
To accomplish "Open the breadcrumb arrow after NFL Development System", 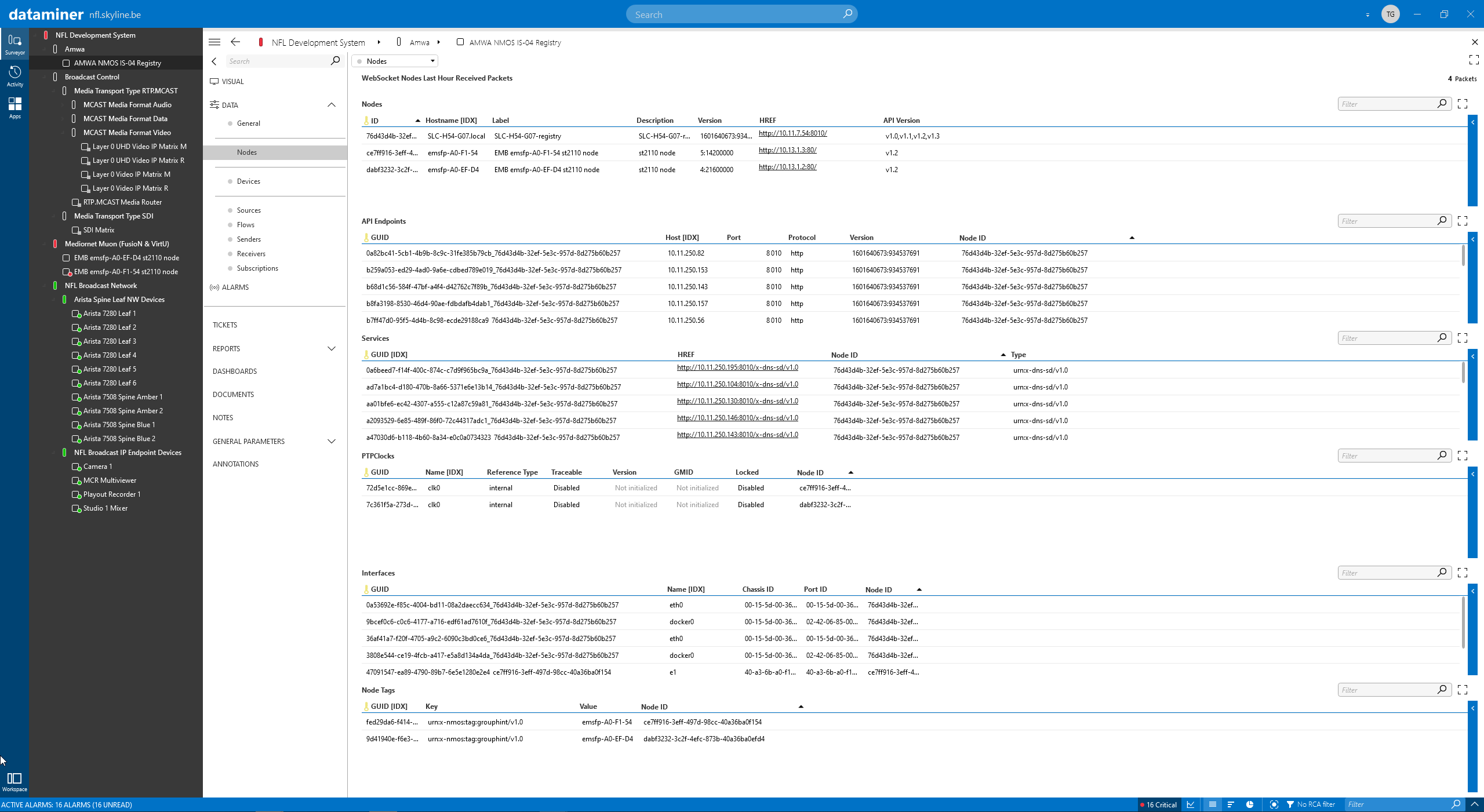I will tap(379, 42).
